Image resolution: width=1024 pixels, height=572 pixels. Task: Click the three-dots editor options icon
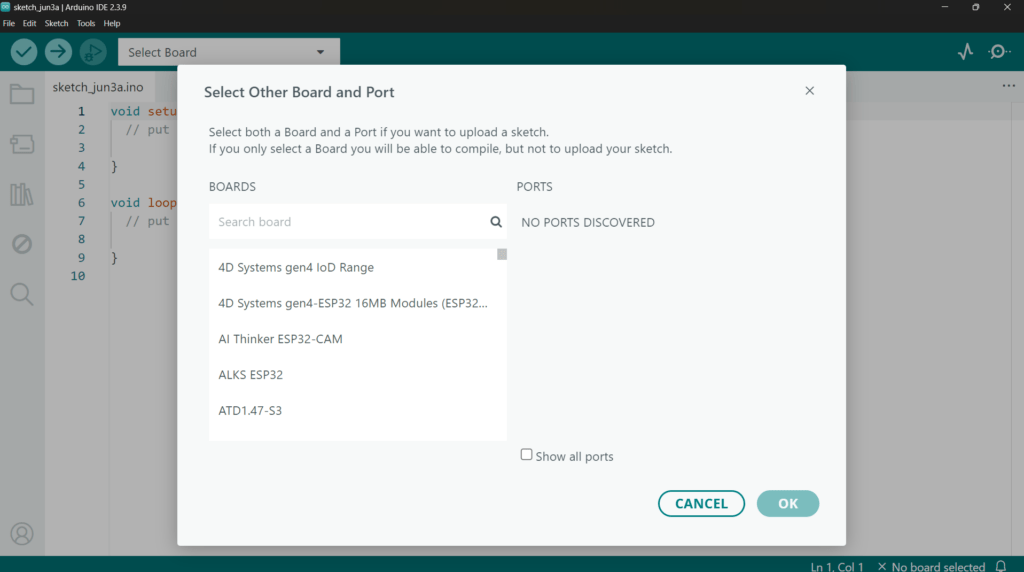[1008, 86]
